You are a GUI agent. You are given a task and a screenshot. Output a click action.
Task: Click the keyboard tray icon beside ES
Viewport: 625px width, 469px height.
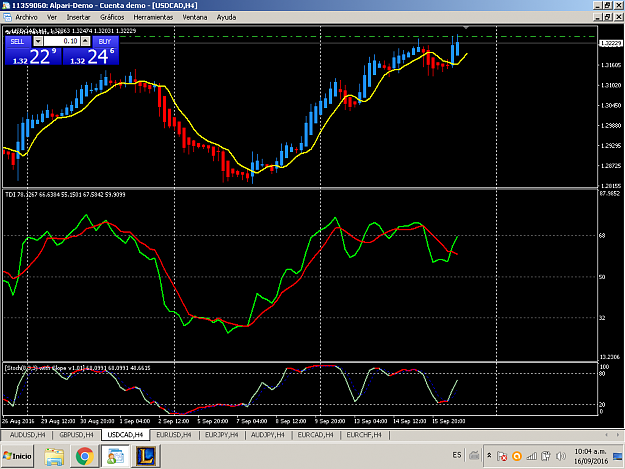pos(474,455)
